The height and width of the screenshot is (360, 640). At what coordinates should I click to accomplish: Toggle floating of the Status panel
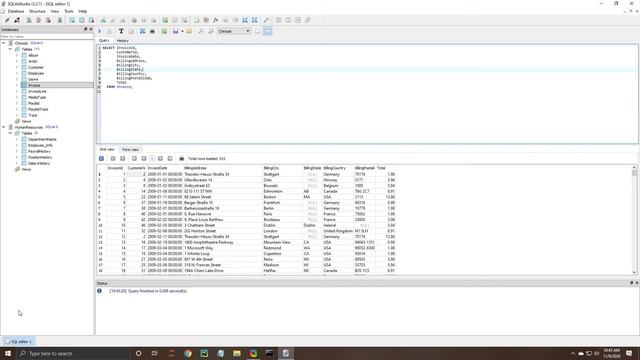pos(631,283)
